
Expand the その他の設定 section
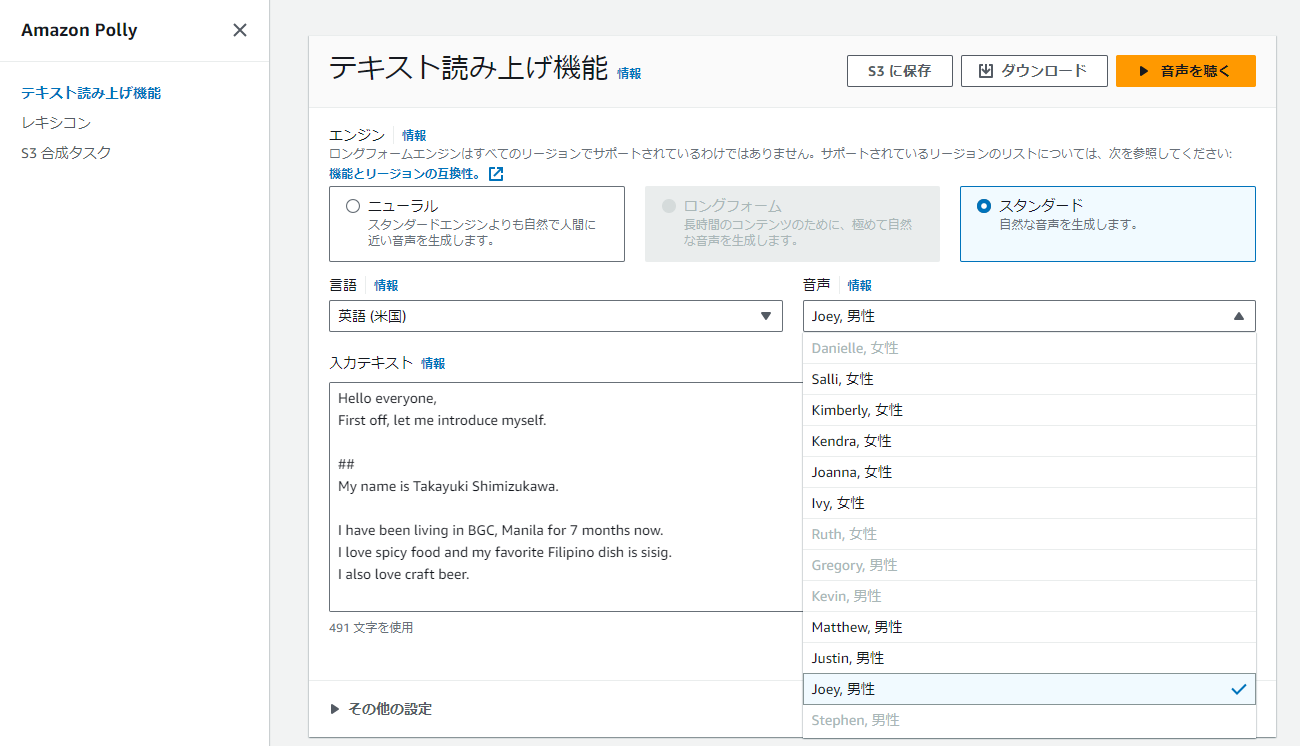[x=381, y=709]
